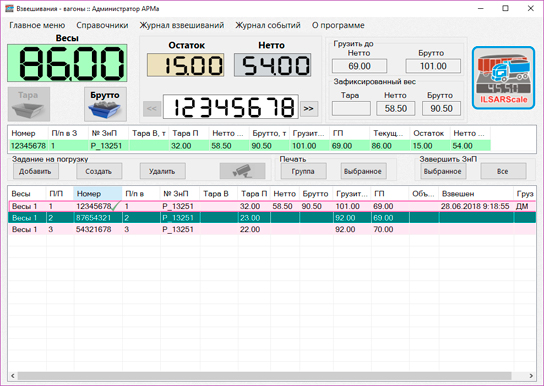
Task: Click the Создать button
Action: coord(99,171)
